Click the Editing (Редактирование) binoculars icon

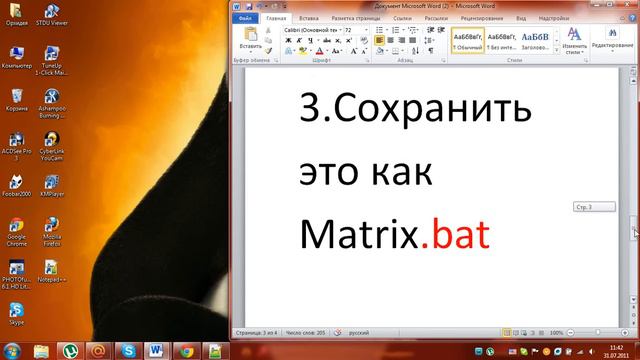[612, 33]
